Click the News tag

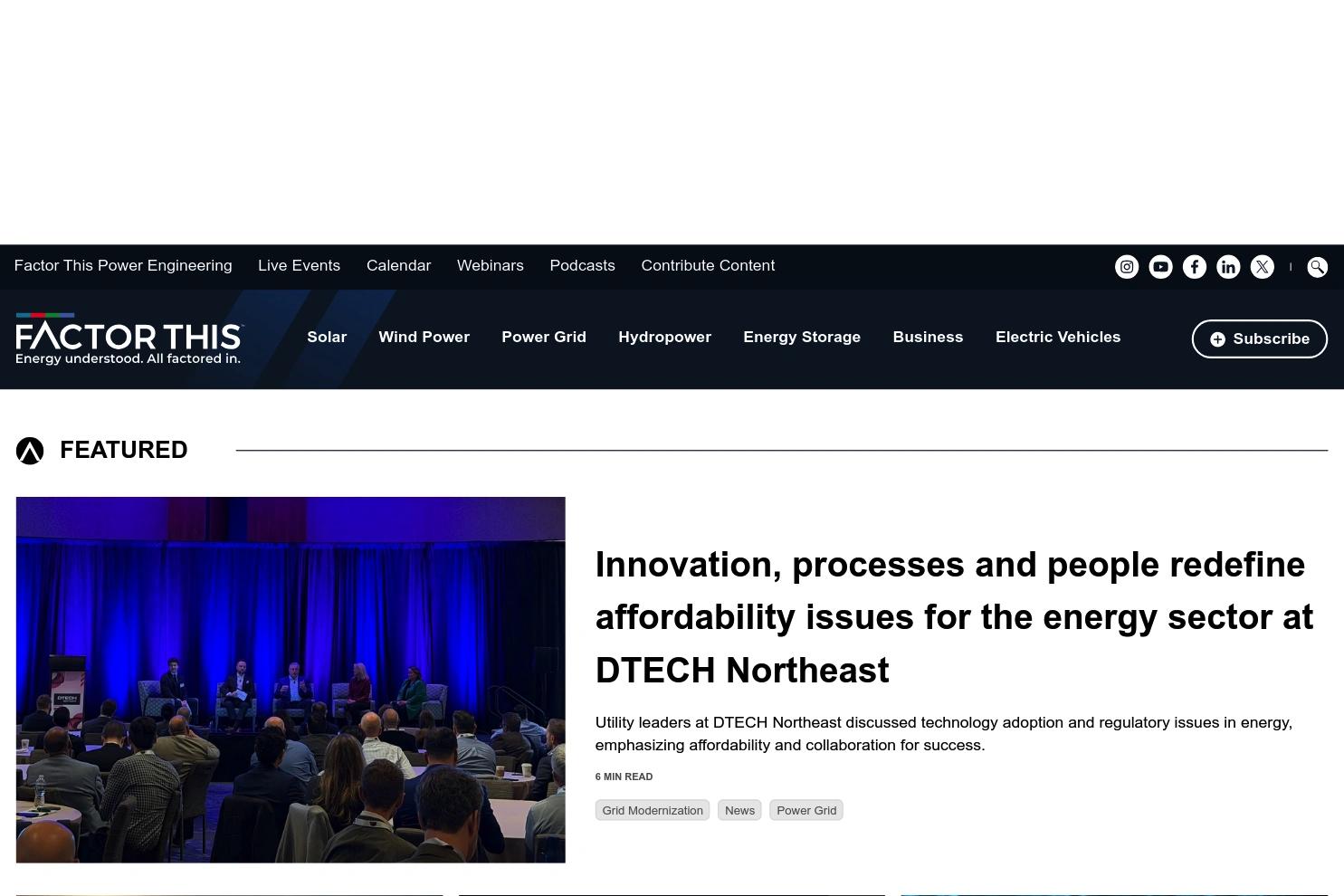[739, 810]
